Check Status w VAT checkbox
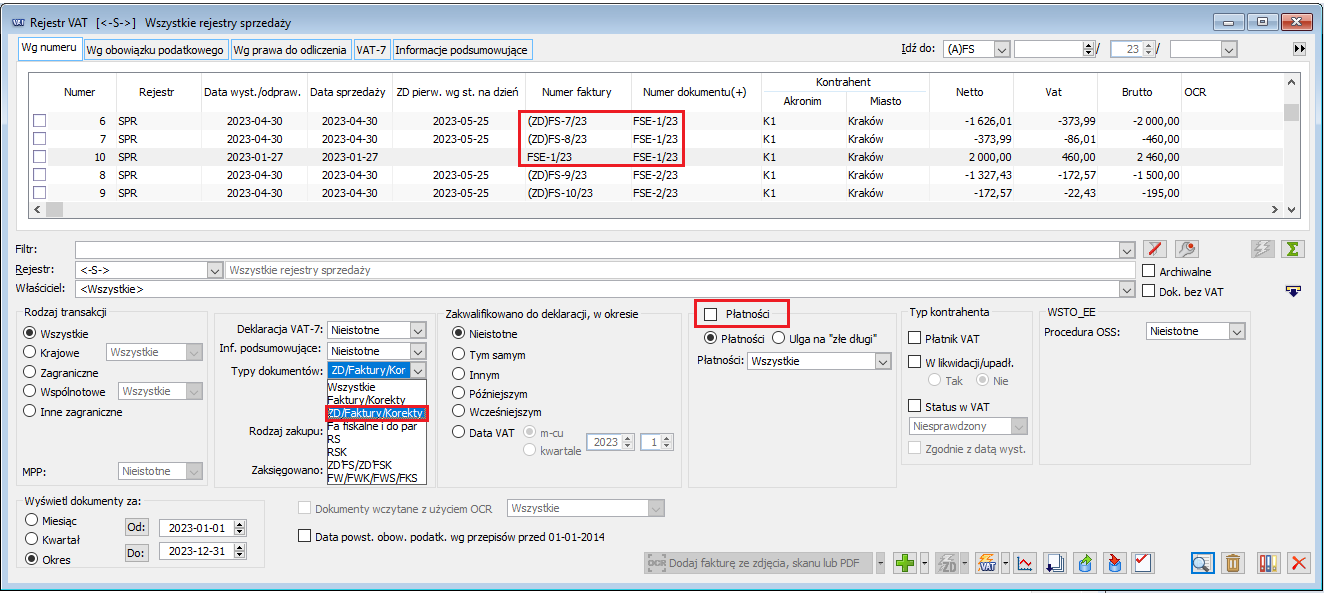This screenshot has height=594, width=1325. pos(914,406)
